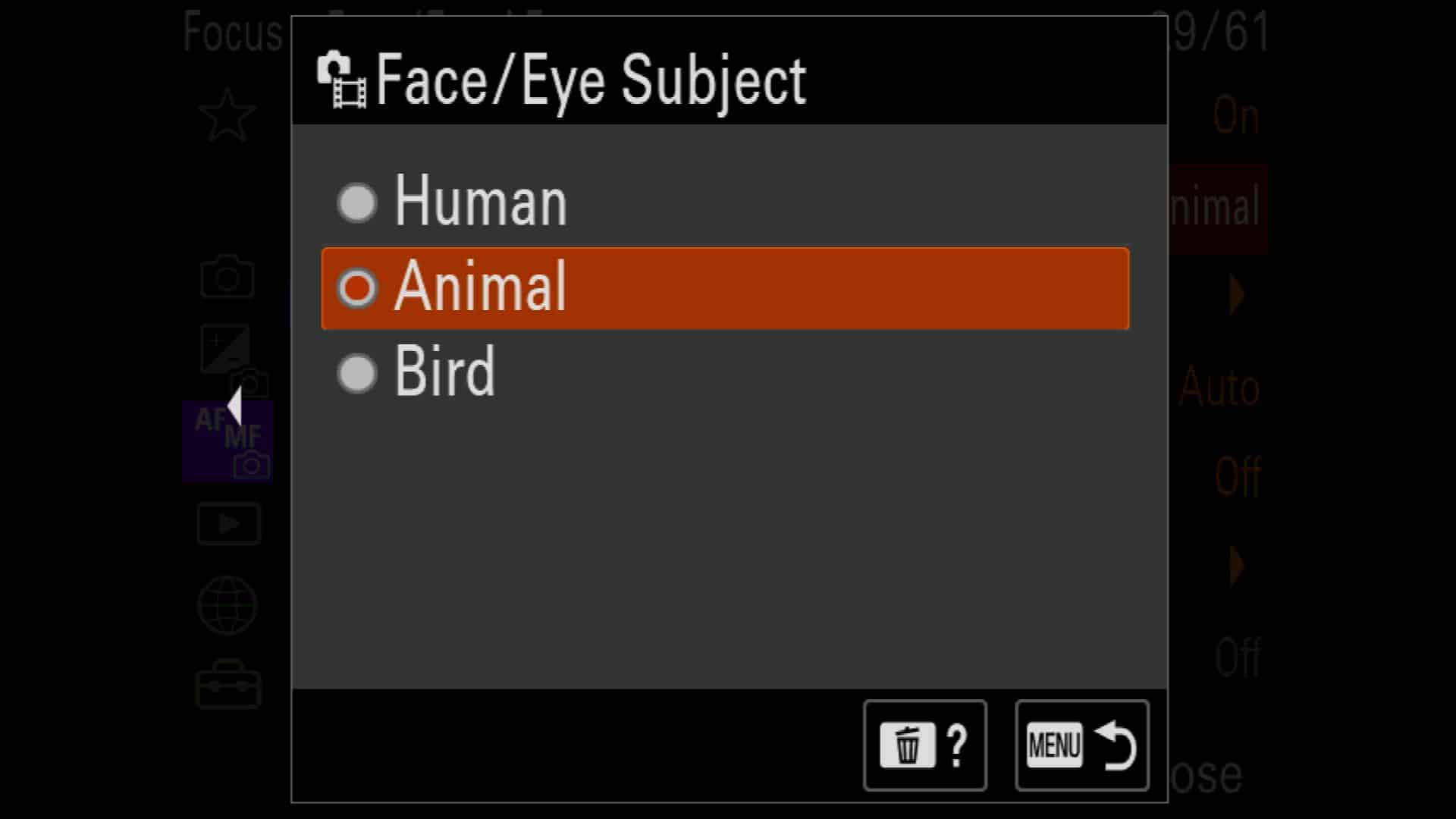Select the AF/MF focus tab

tap(227, 441)
